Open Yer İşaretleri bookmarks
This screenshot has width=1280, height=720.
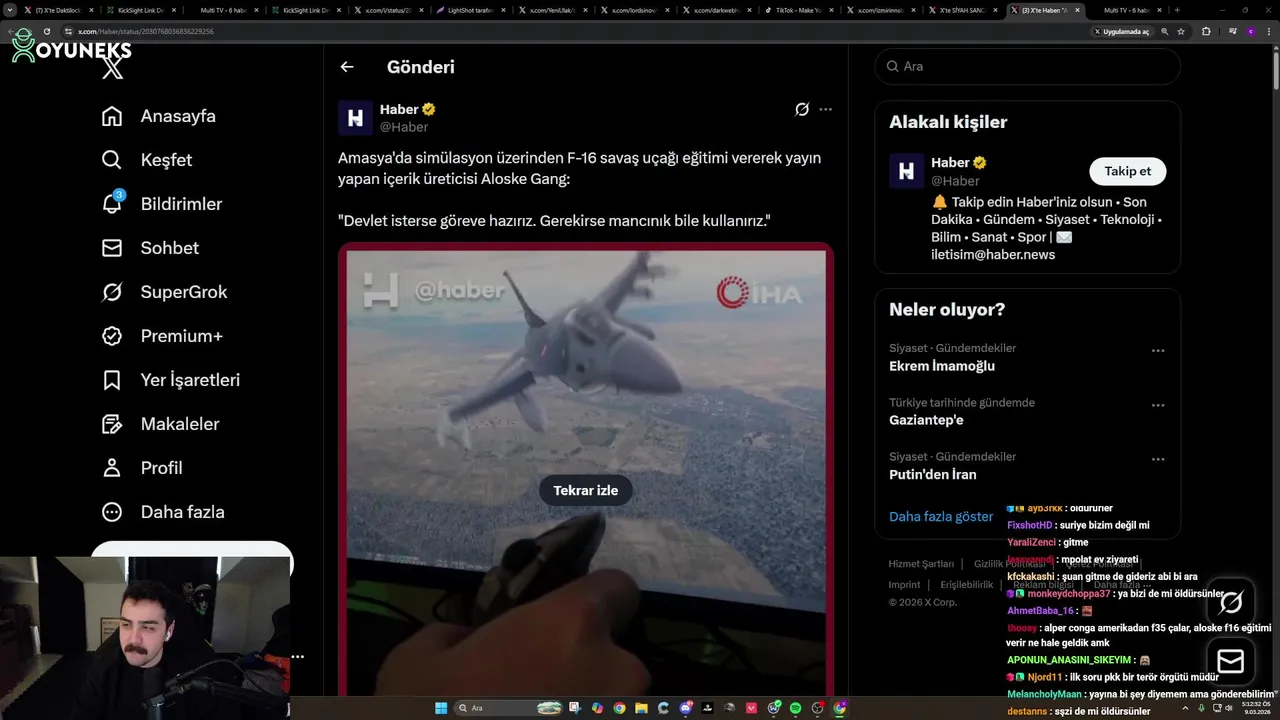(170, 380)
